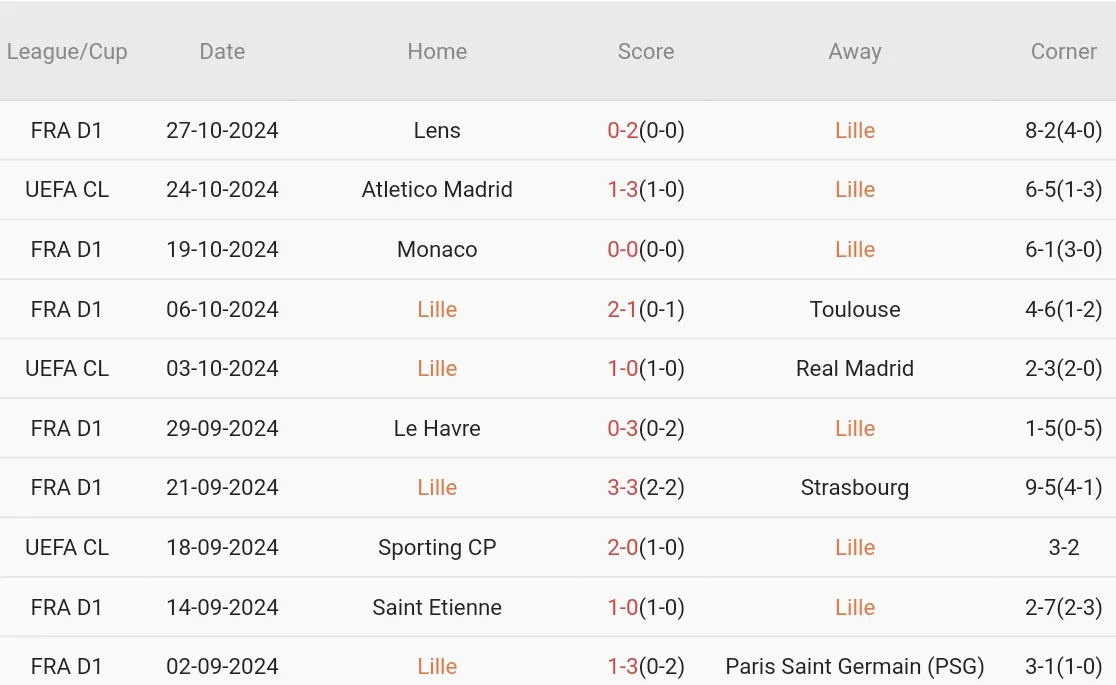Screen dimensions: 1116x685
Task: Select Monaco home team name
Action: (x=437, y=249)
